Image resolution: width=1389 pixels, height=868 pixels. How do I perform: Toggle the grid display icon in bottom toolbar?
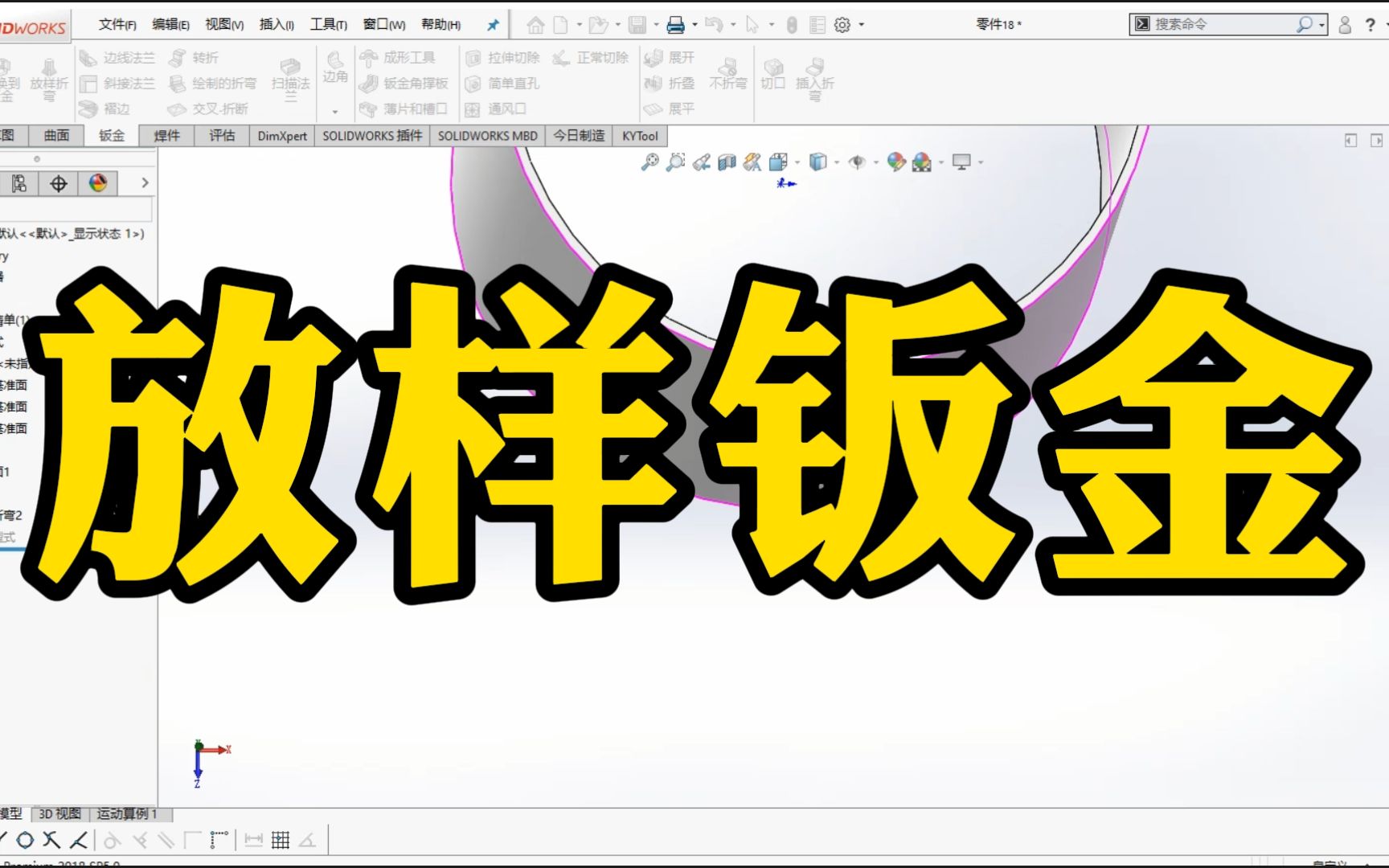(281, 841)
